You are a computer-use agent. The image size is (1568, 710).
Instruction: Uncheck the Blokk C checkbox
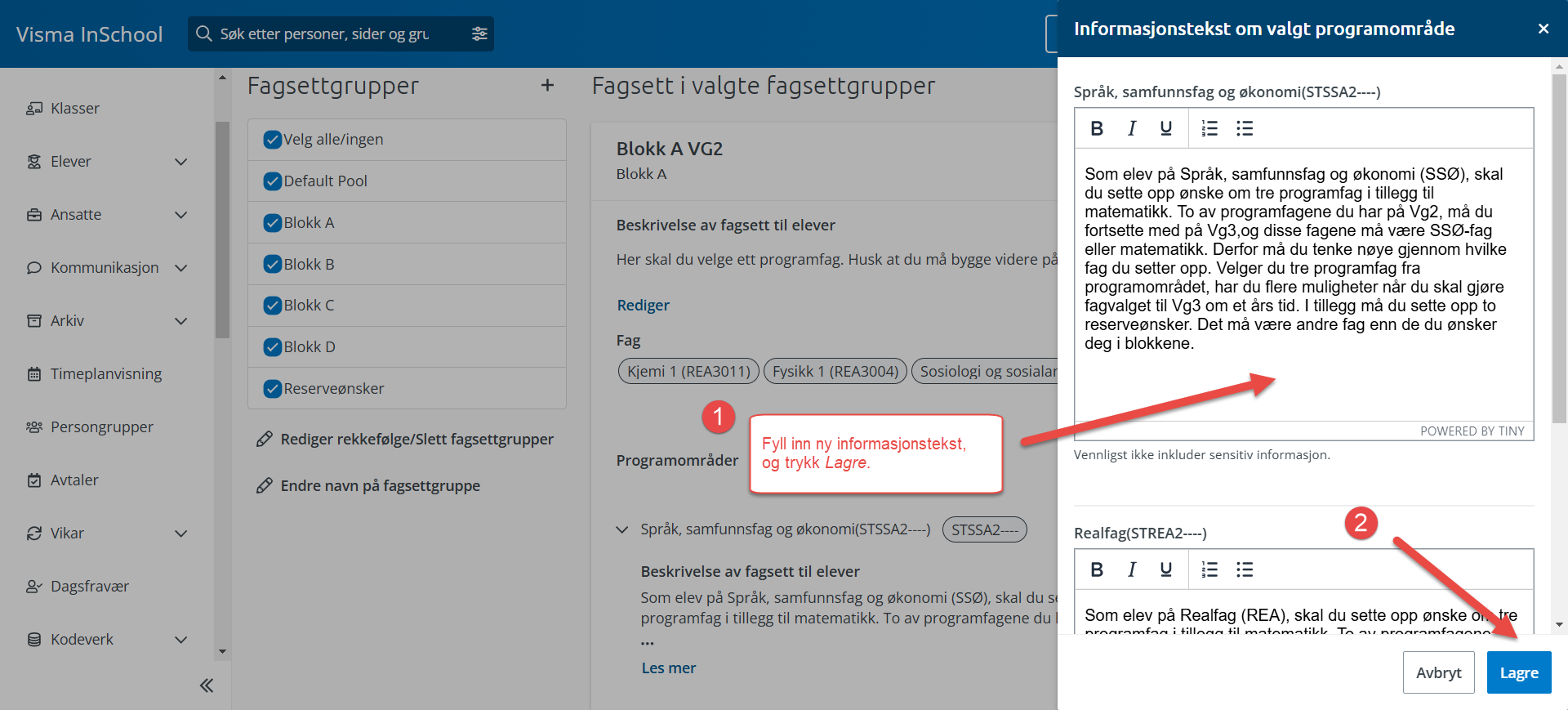coord(273,306)
